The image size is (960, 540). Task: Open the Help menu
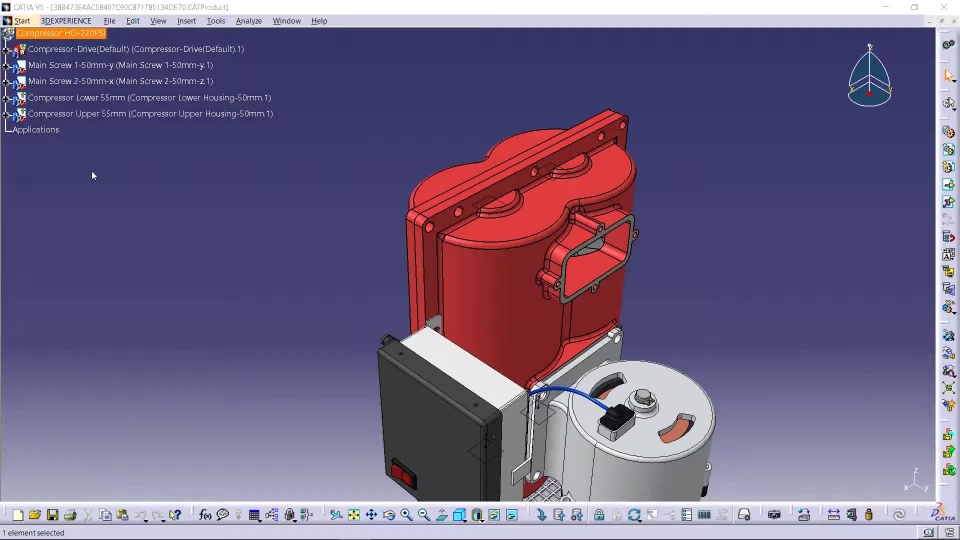(x=319, y=21)
